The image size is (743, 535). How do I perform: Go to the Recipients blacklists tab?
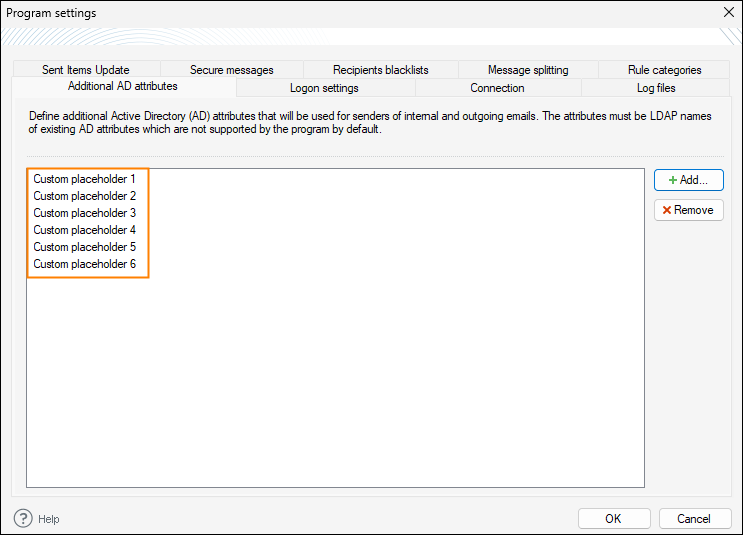(x=380, y=70)
